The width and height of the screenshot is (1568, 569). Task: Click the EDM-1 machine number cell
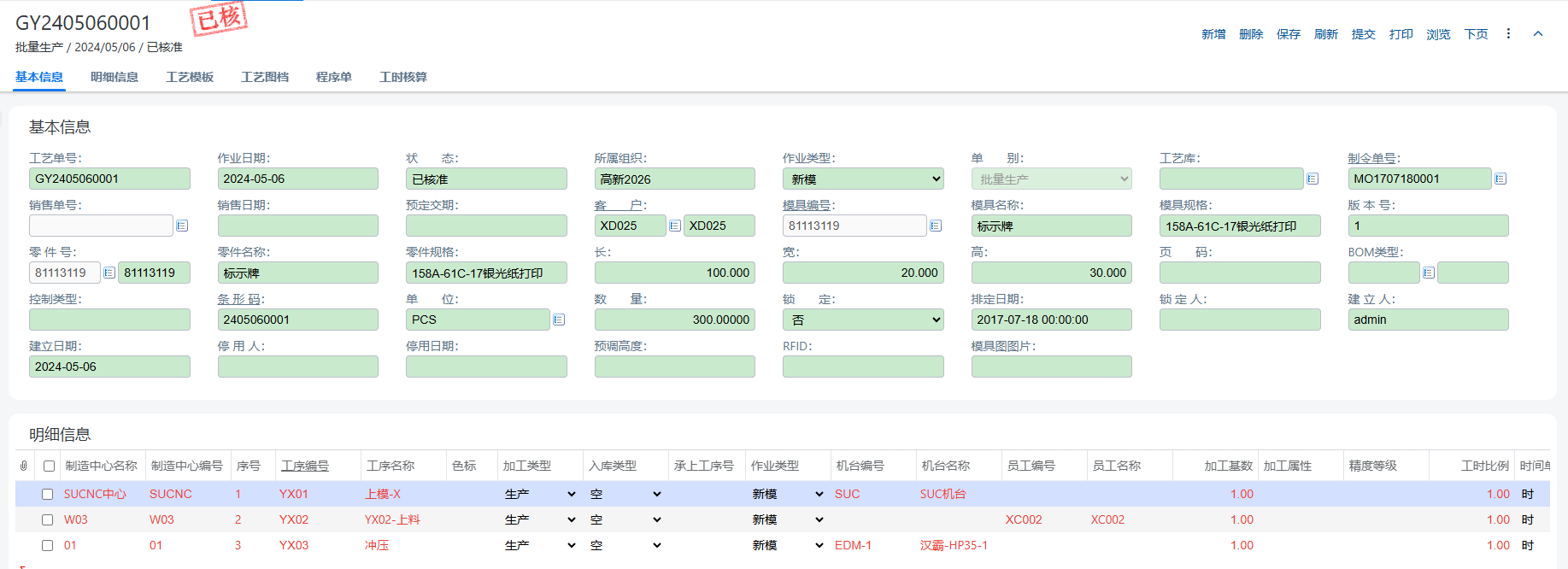click(853, 545)
